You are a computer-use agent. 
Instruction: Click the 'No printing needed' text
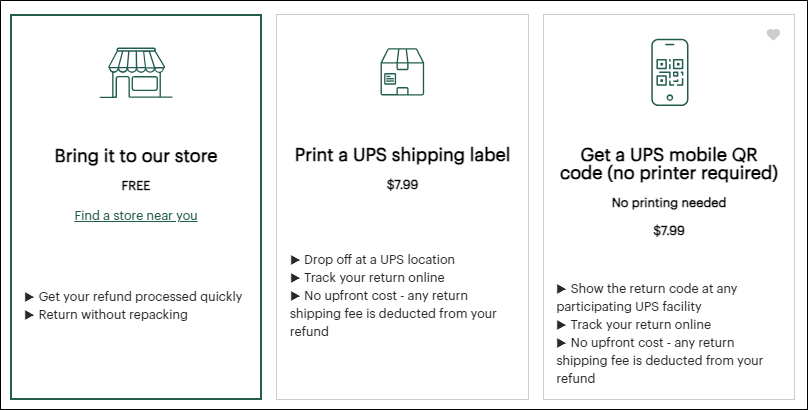click(x=668, y=203)
